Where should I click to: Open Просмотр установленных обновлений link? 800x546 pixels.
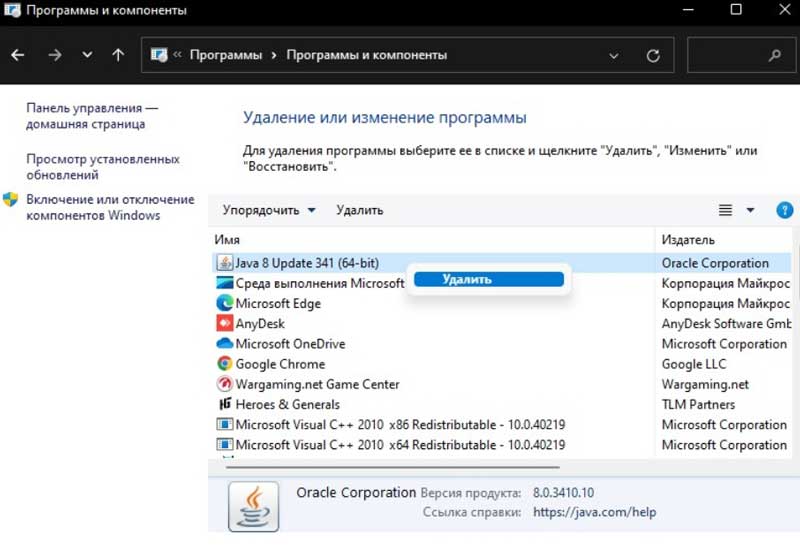click(103, 167)
